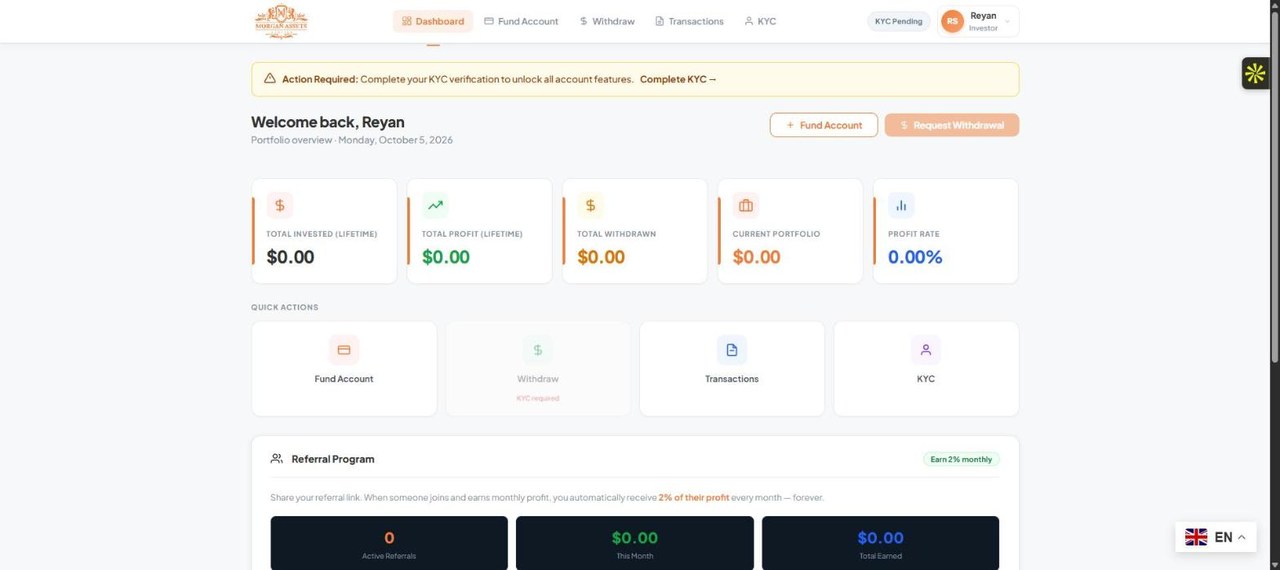Viewport: 1280px width, 570px height.
Task: Click the Total Invested dollar icon
Action: [280, 205]
